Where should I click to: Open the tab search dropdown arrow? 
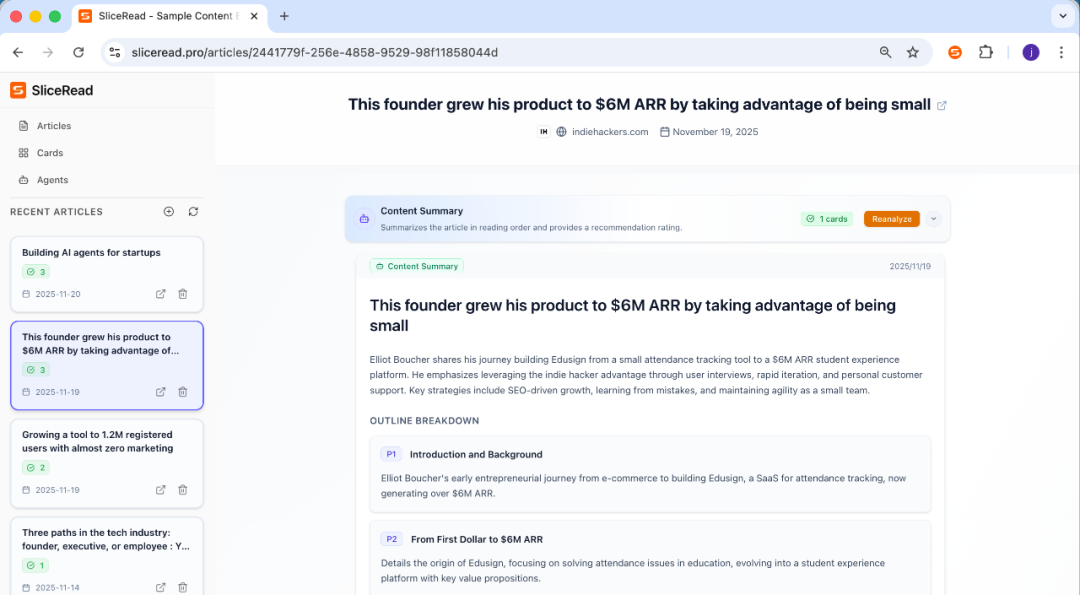click(1062, 16)
